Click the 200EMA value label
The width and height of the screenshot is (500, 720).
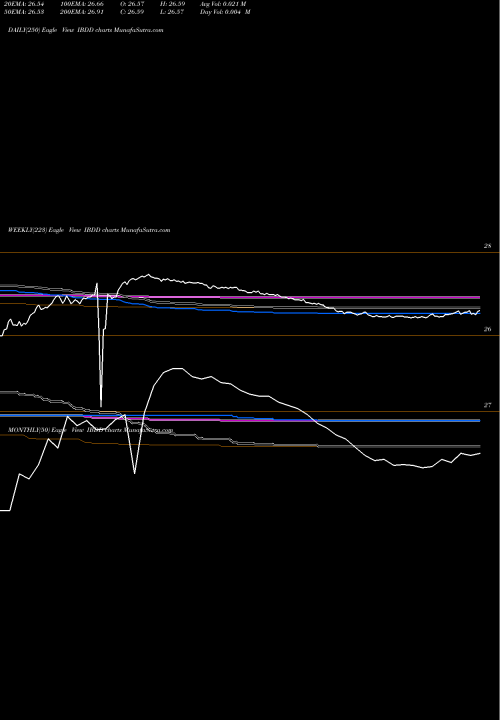pos(81,12)
